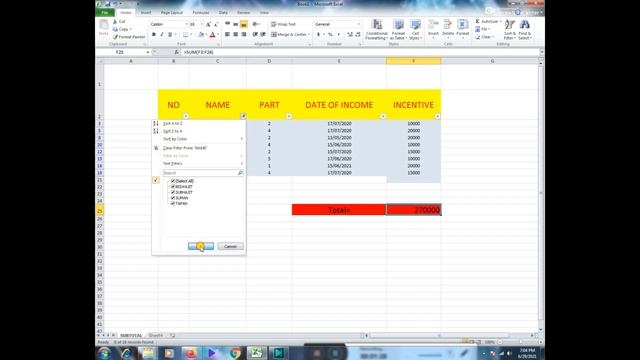The image size is (640, 360).
Task: Select the column F header
Action: 413,61
